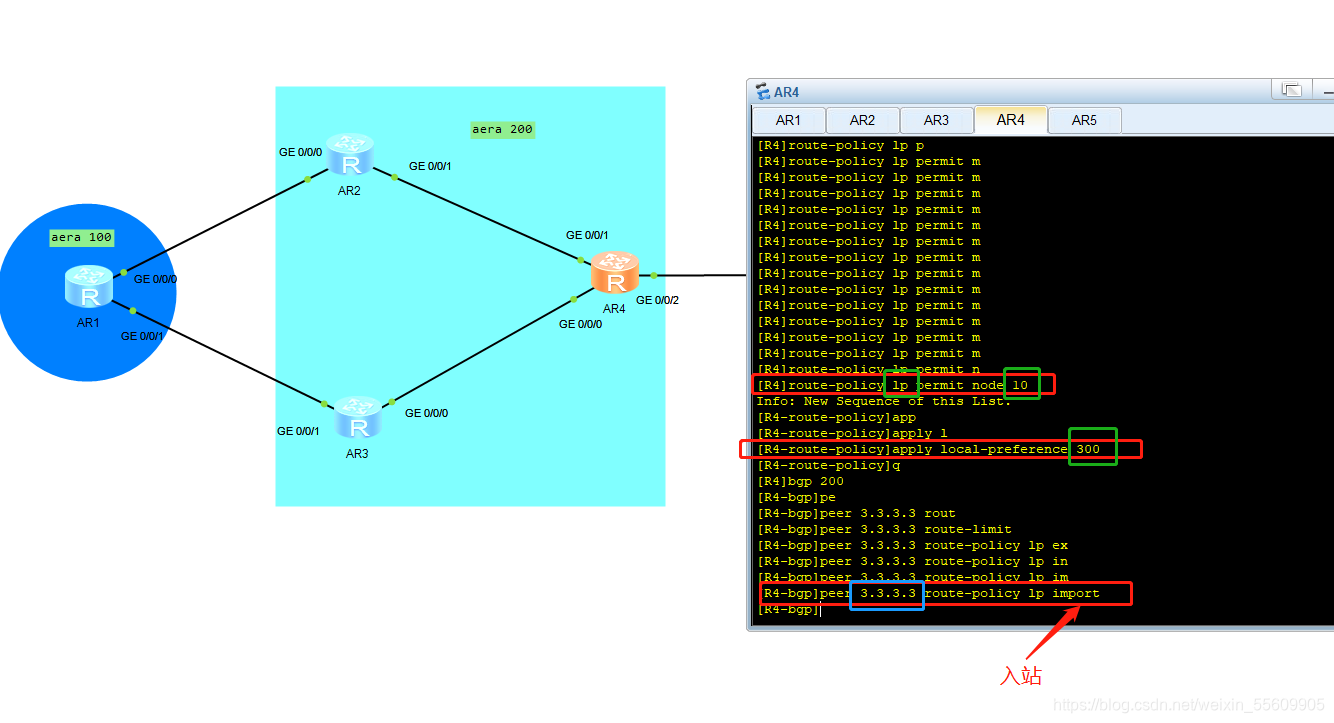Click the line "[R4-route-policy]apply l"
This screenshot has width=1334, height=723.
pyautogui.click(x=852, y=433)
